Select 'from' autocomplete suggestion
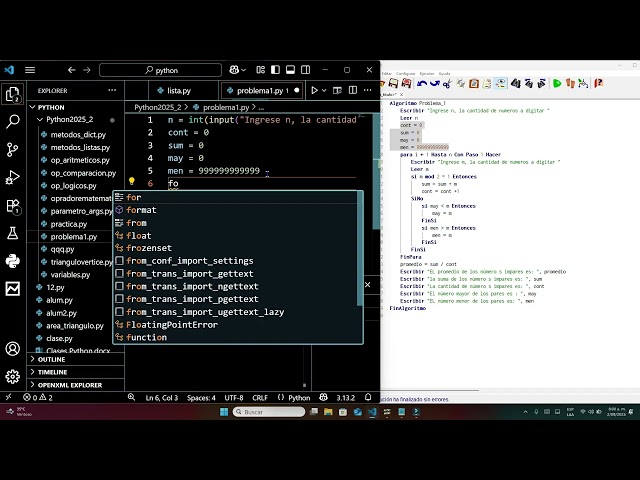Viewport: 640px width, 480px height. (x=236, y=223)
